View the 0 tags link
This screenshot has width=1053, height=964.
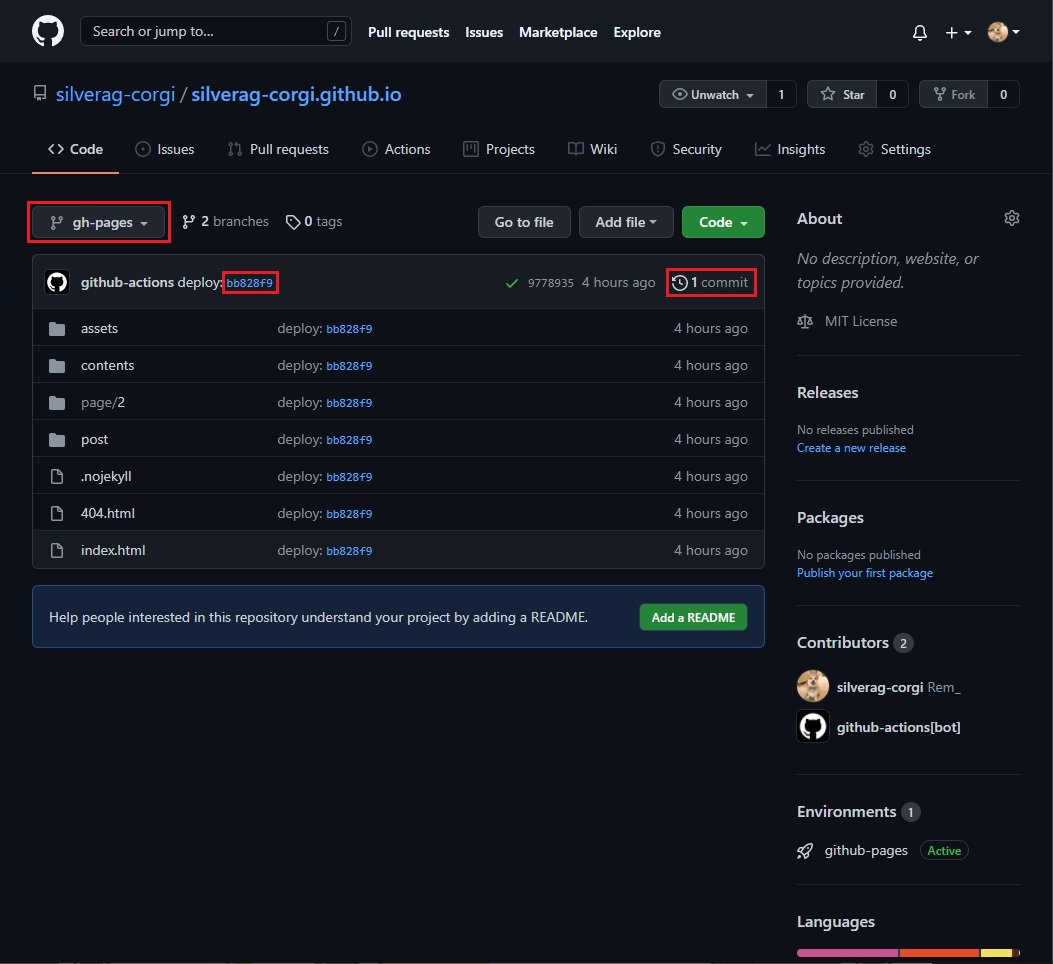click(x=314, y=222)
